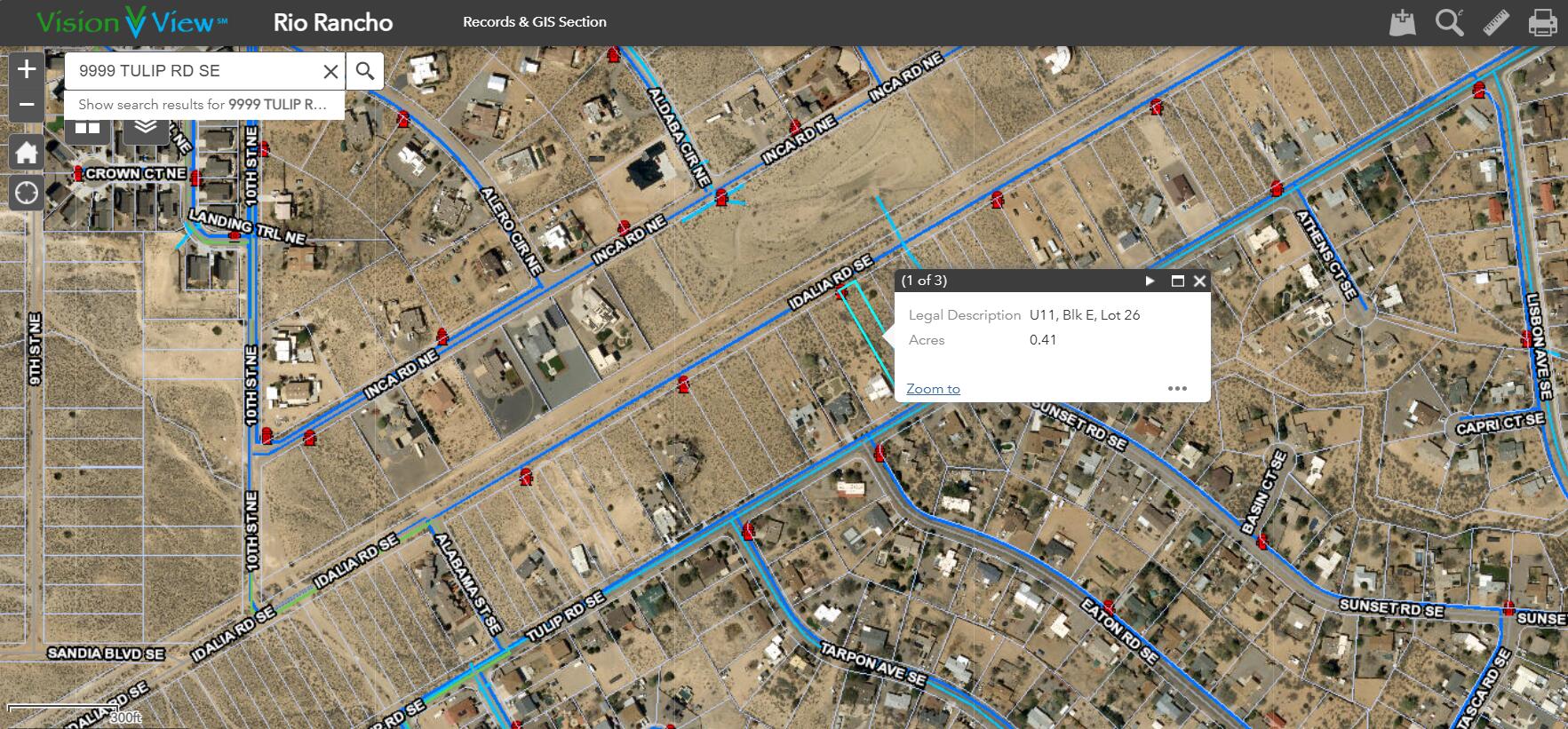Click the CAPRI CT SE street label
1568x729 pixels.
(x=1500, y=423)
